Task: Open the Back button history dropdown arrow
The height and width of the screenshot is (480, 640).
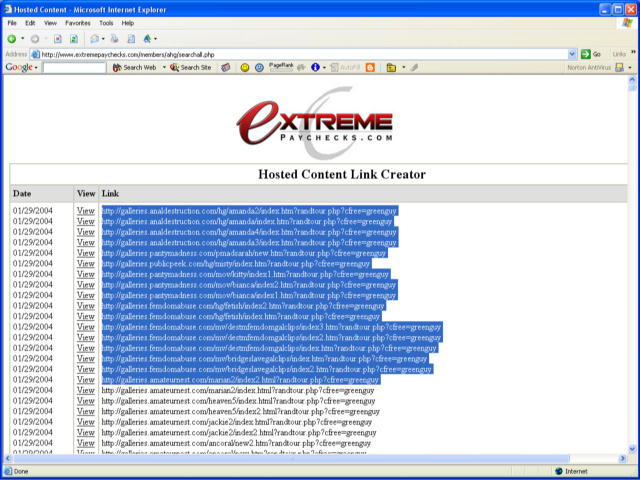Action: tap(23, 38)
